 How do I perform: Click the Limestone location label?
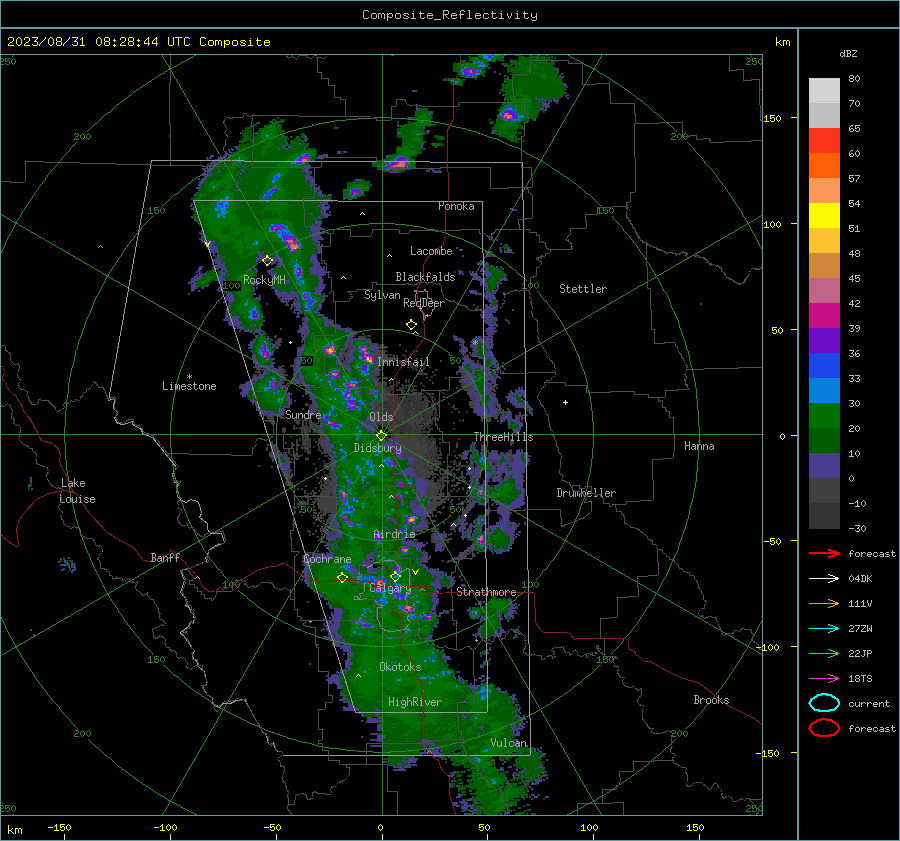point(189,386)
